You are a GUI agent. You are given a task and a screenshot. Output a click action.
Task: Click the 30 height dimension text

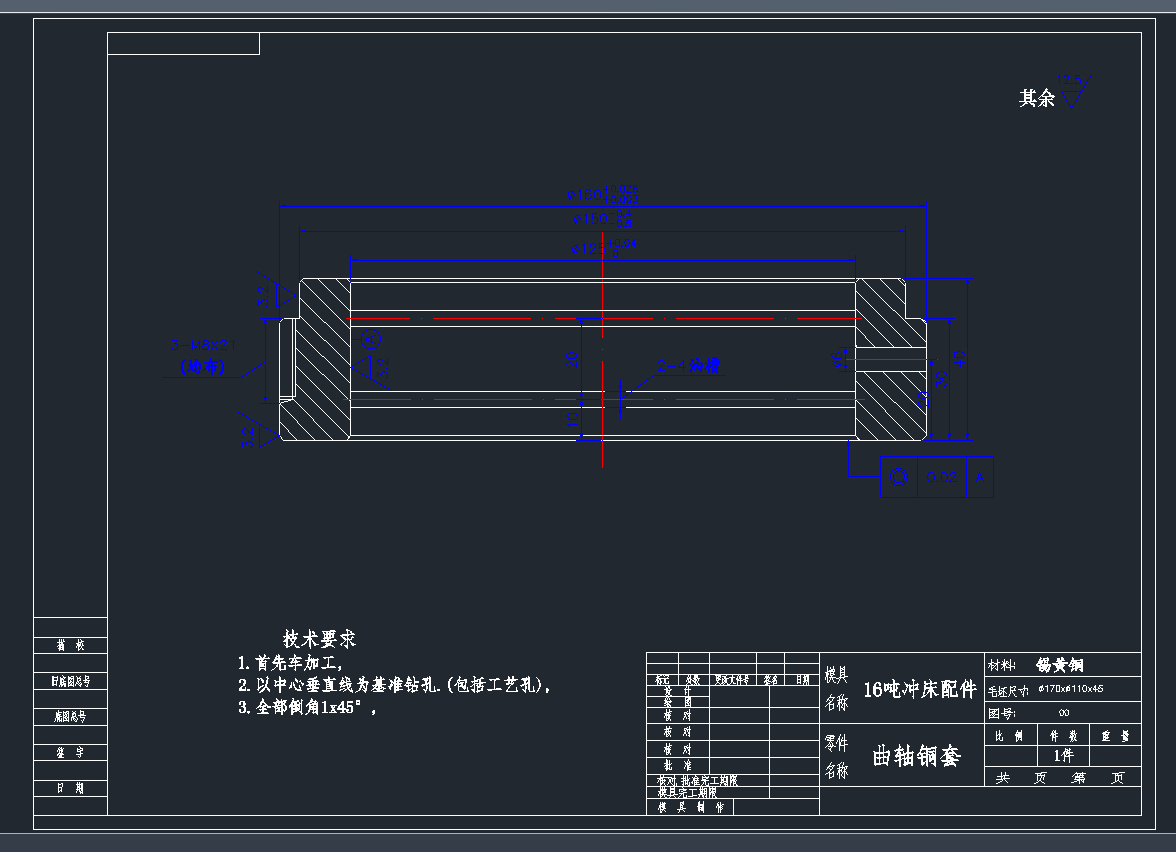[x=940, y=378]
